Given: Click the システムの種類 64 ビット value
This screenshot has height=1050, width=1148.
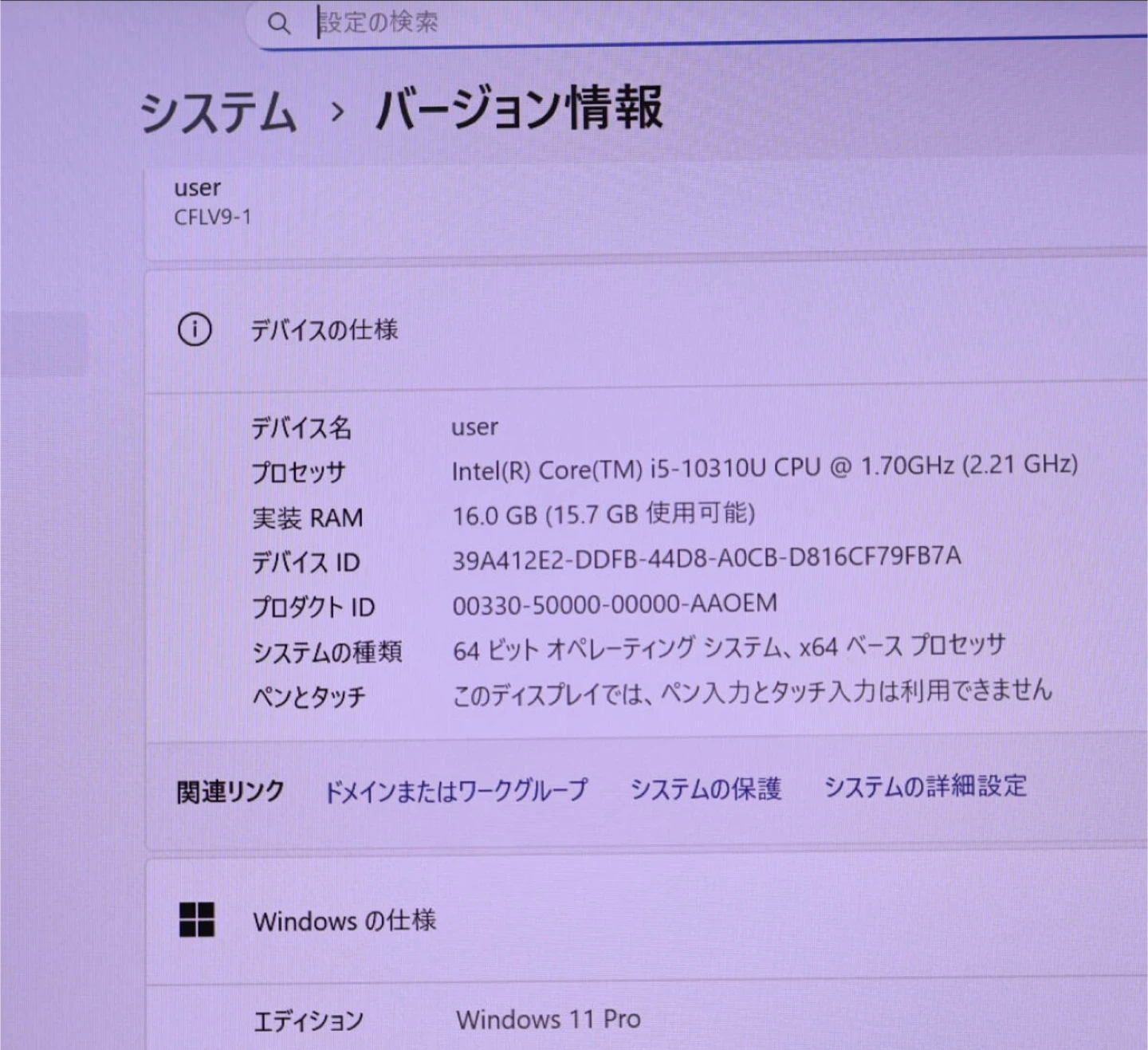Looking at the screenshot, I should [x=729, y=648].
